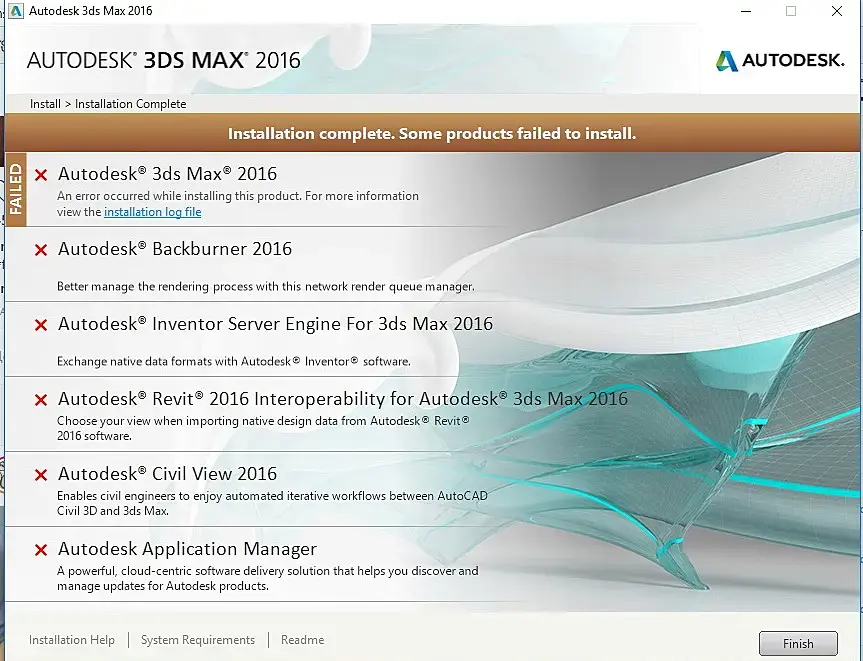
Task: Click the 3ds Max title bar app icon
Action: [15, 10]
